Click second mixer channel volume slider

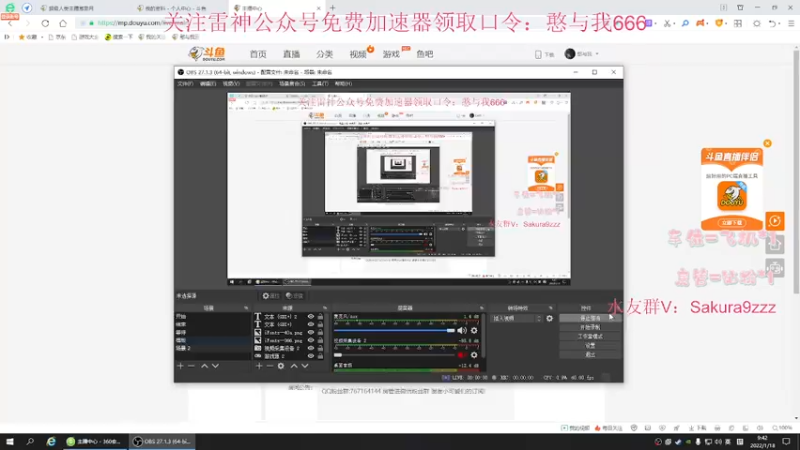(394, 355)
